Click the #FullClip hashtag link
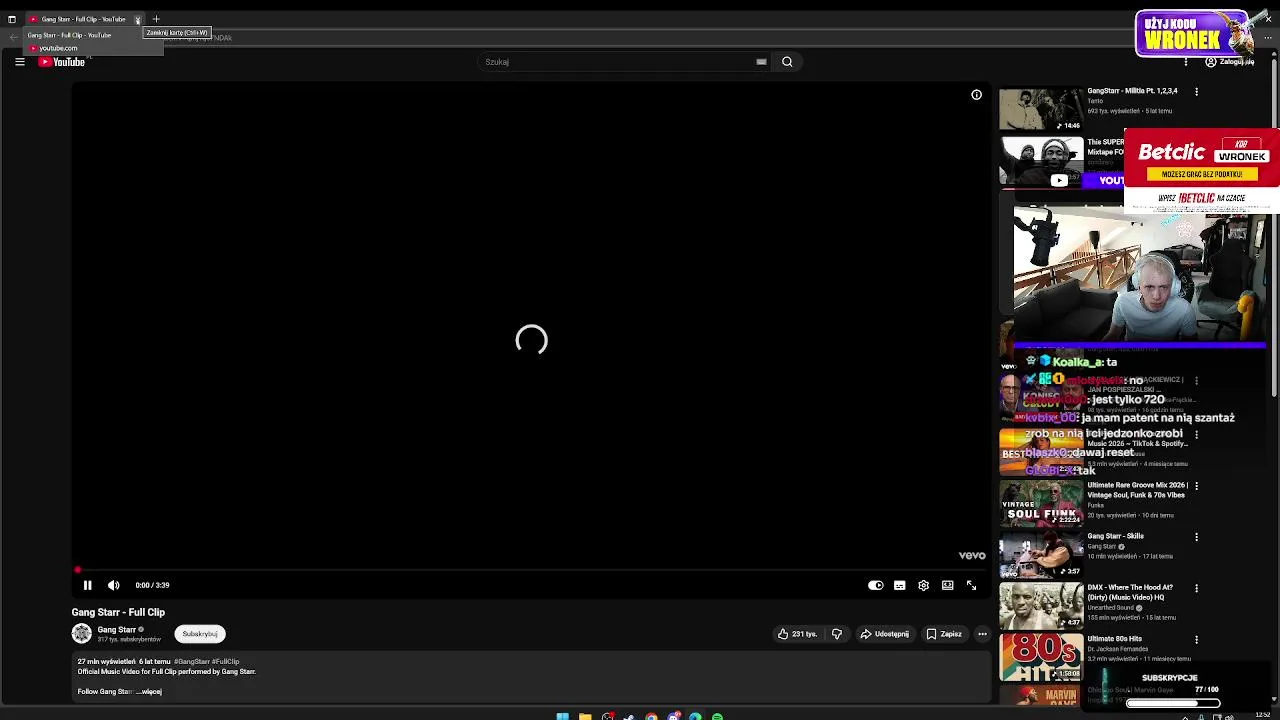The image size is (1280, 720). pos(225,662)
